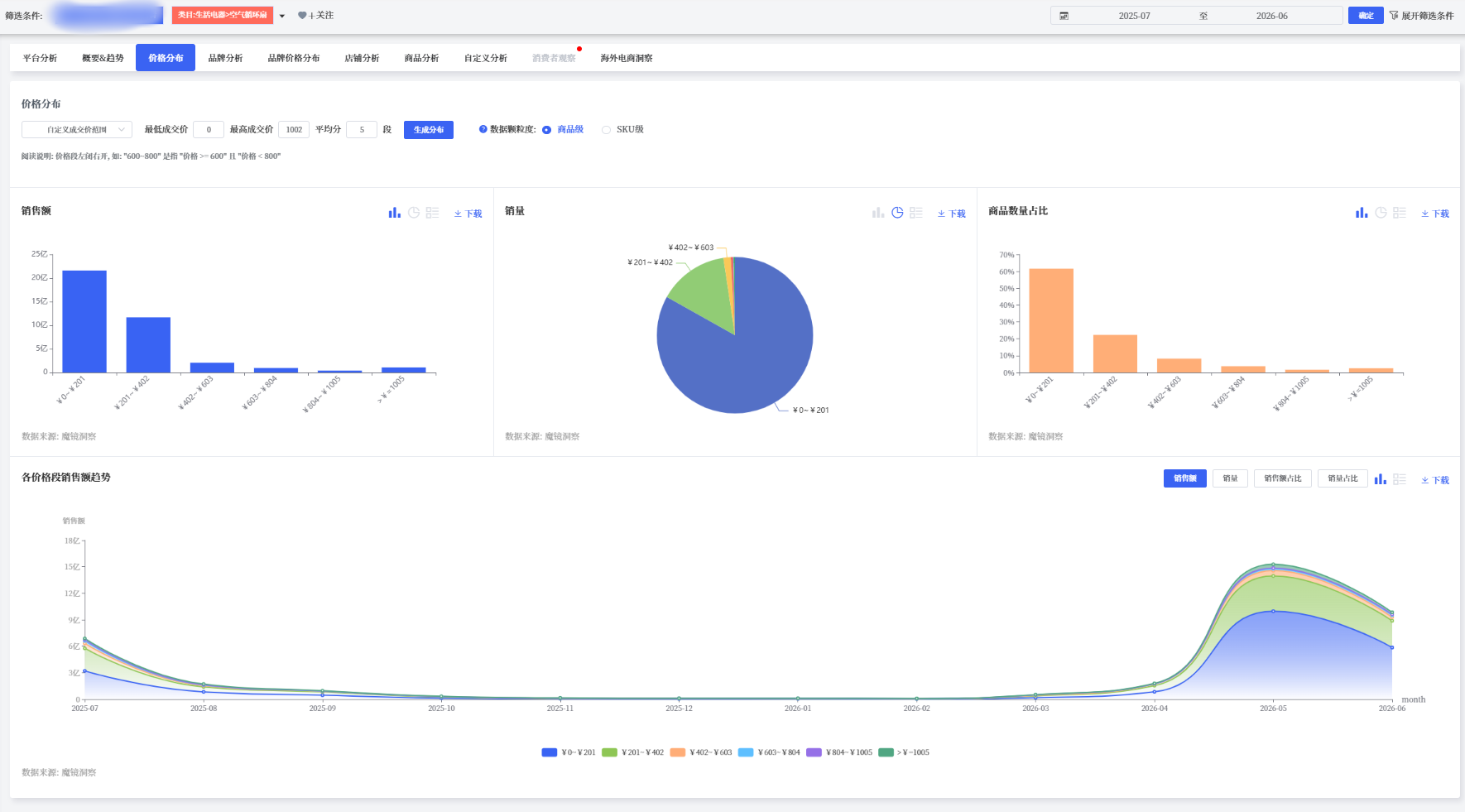Click the 最高成交价 input field
Image resolution: width=1465 pixels, height=812 pixels.
[x=294, y=130]
